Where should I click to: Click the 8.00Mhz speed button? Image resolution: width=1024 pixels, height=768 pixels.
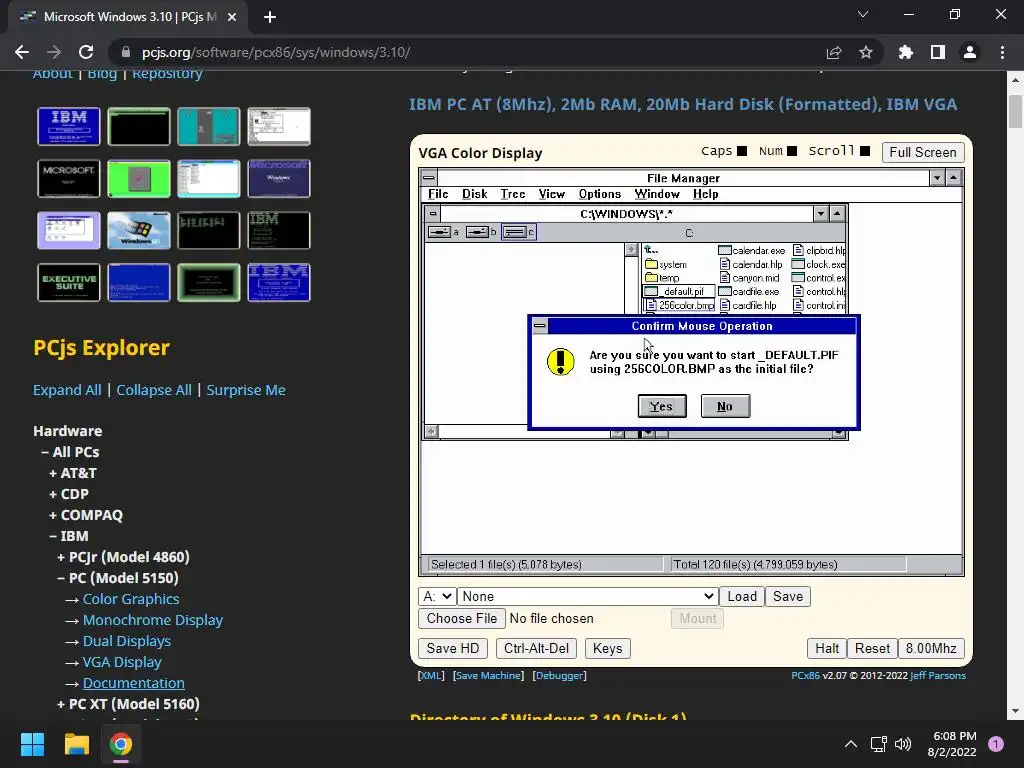931,648
